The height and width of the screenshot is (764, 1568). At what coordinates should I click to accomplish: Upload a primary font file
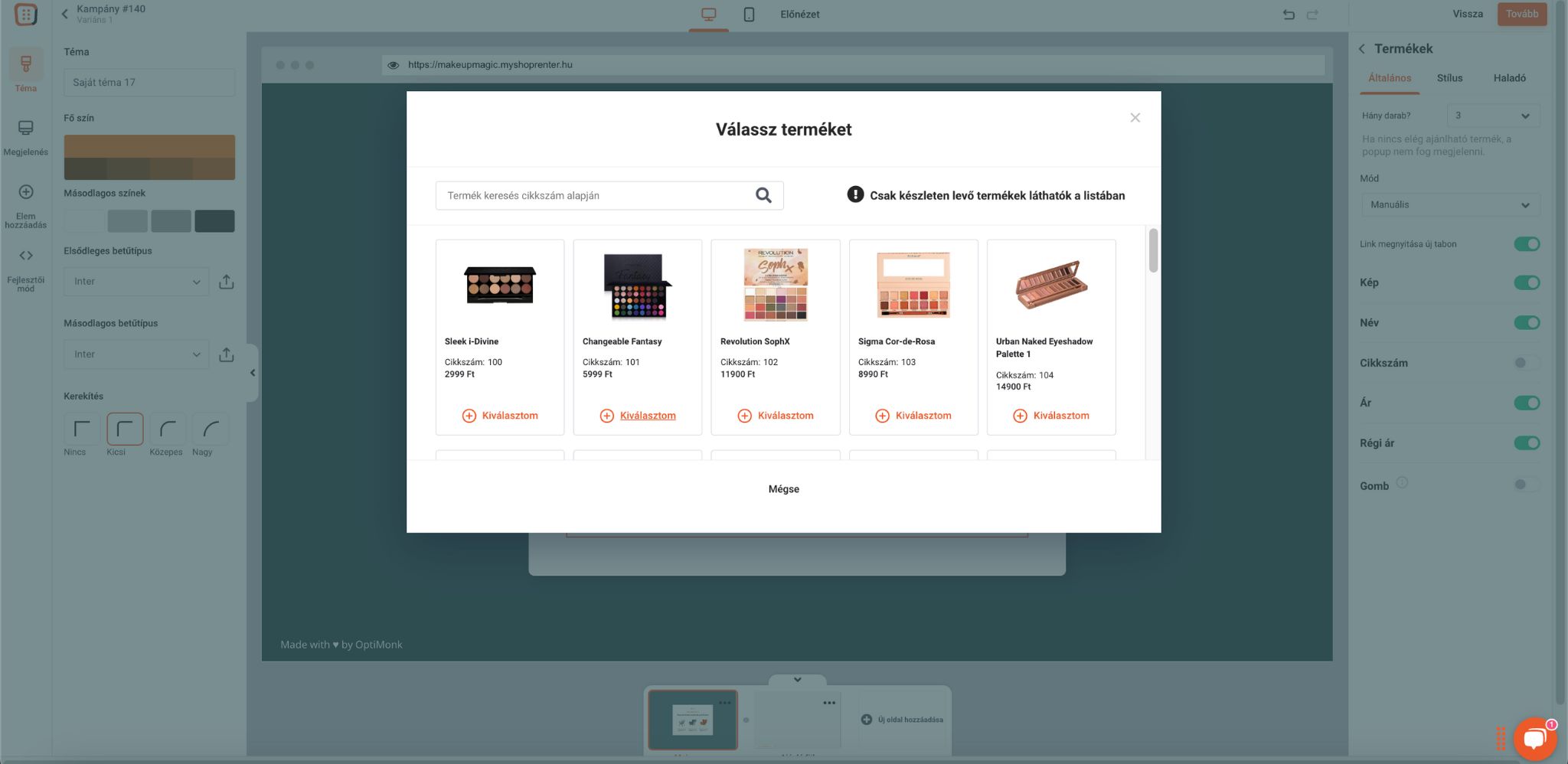pyautogui.click(x=226, y=282)
